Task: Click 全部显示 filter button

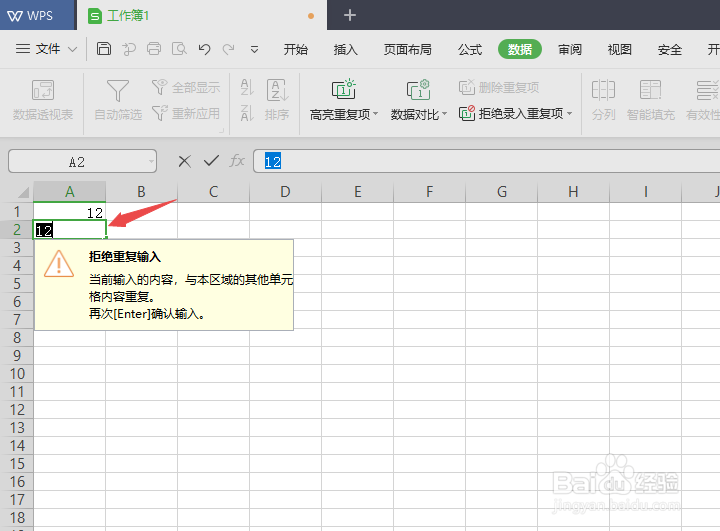Action: point(186,87)
